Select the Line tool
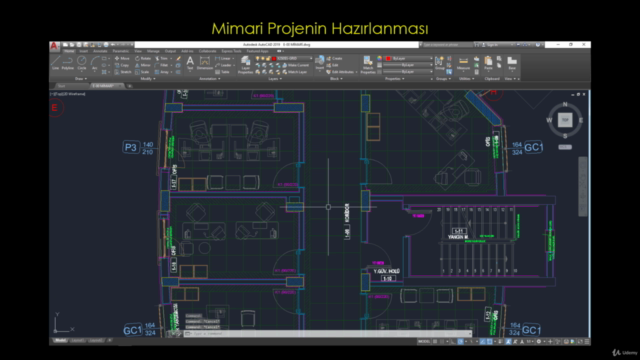The width and height of the screenshot is (640, 360). pos(56,63)
